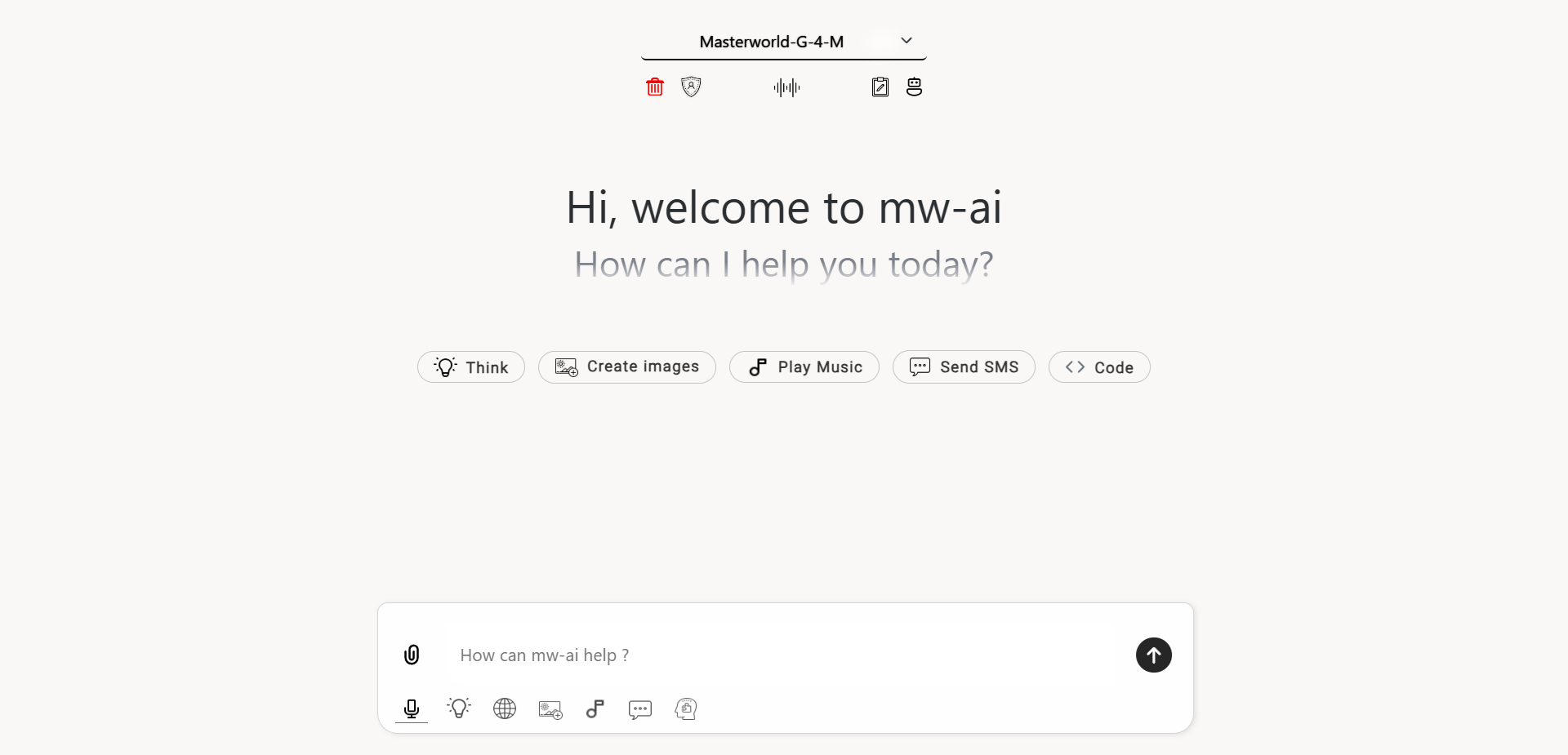Choose the Play Music option
The width and height of the screenshot is (1568, 755).
click(x=804, y=366)
